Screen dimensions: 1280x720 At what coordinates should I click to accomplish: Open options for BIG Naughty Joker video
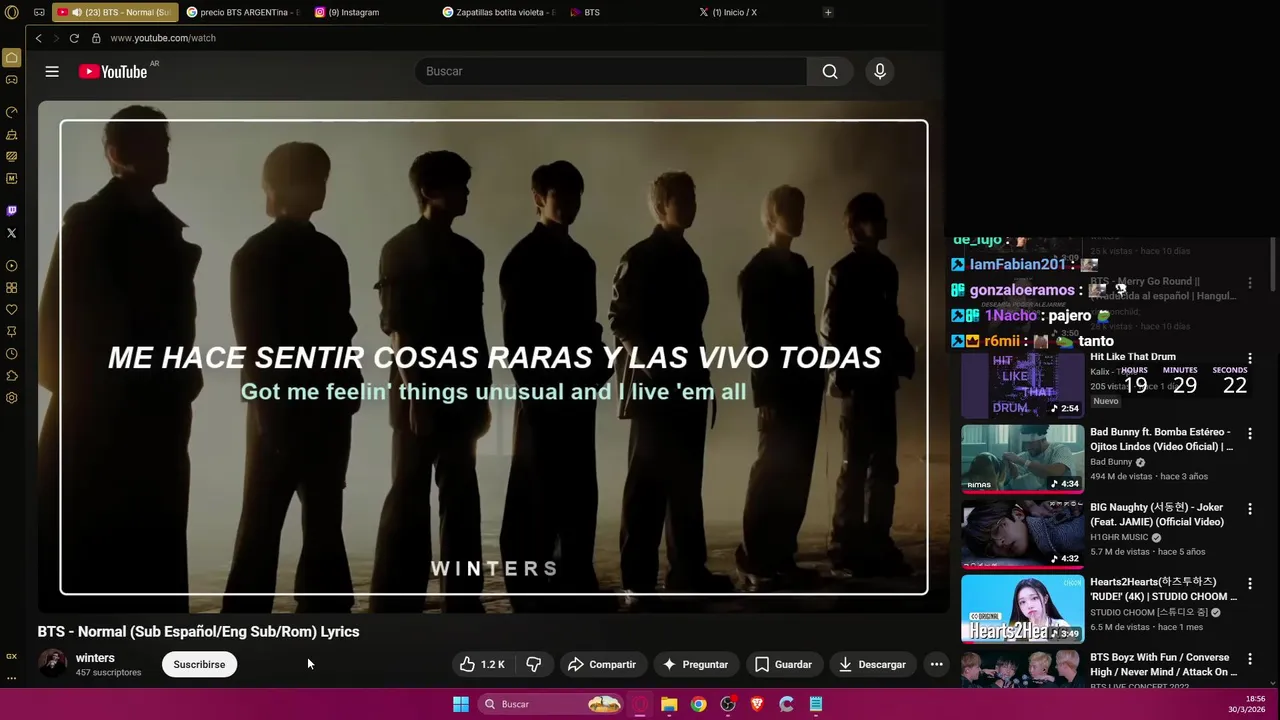click(x=1249, y=508)
